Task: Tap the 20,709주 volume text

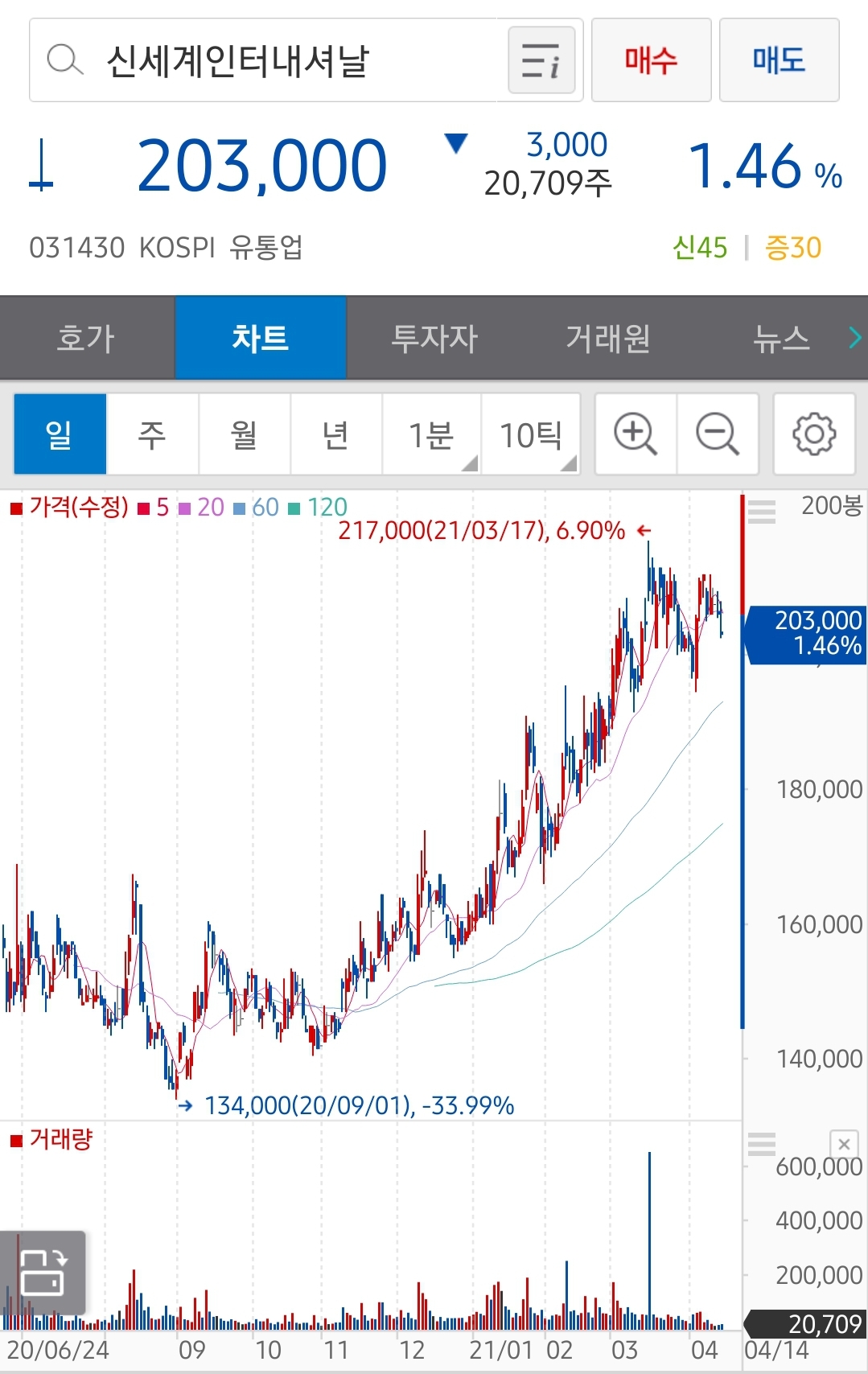Action: pos(548,184)
